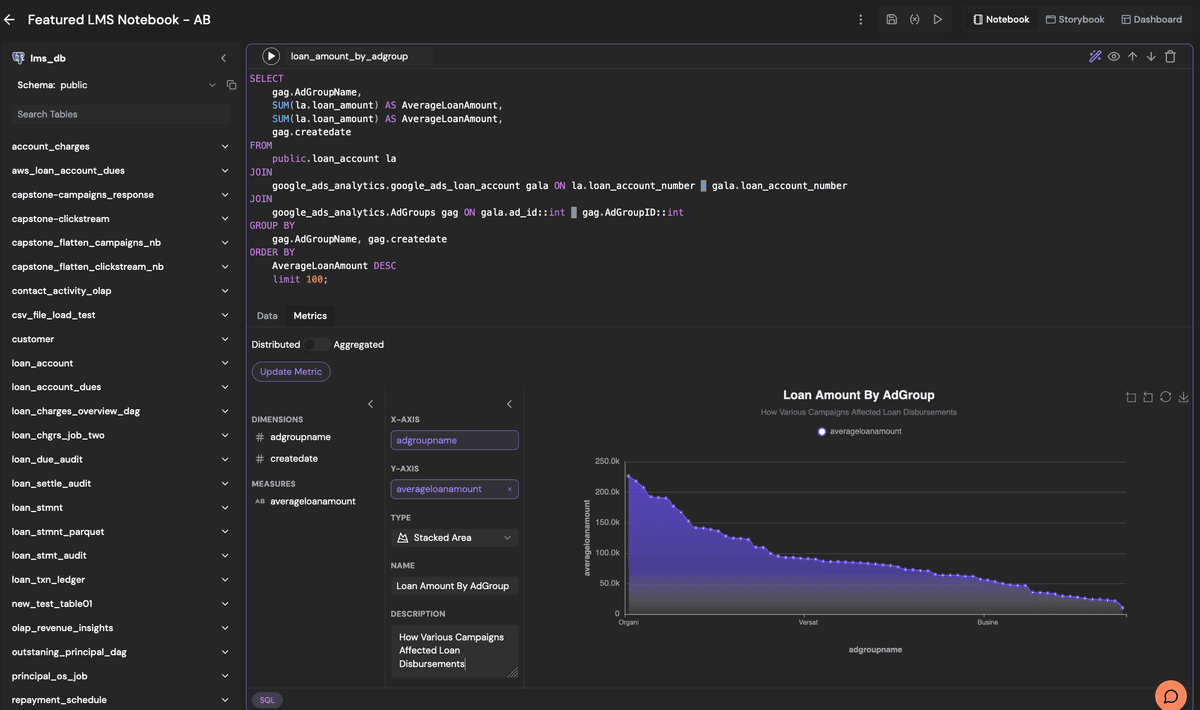Expand the loan_account table in the sidebar
This screenshot has height=710, width=1200.
[x=226, y=363]
